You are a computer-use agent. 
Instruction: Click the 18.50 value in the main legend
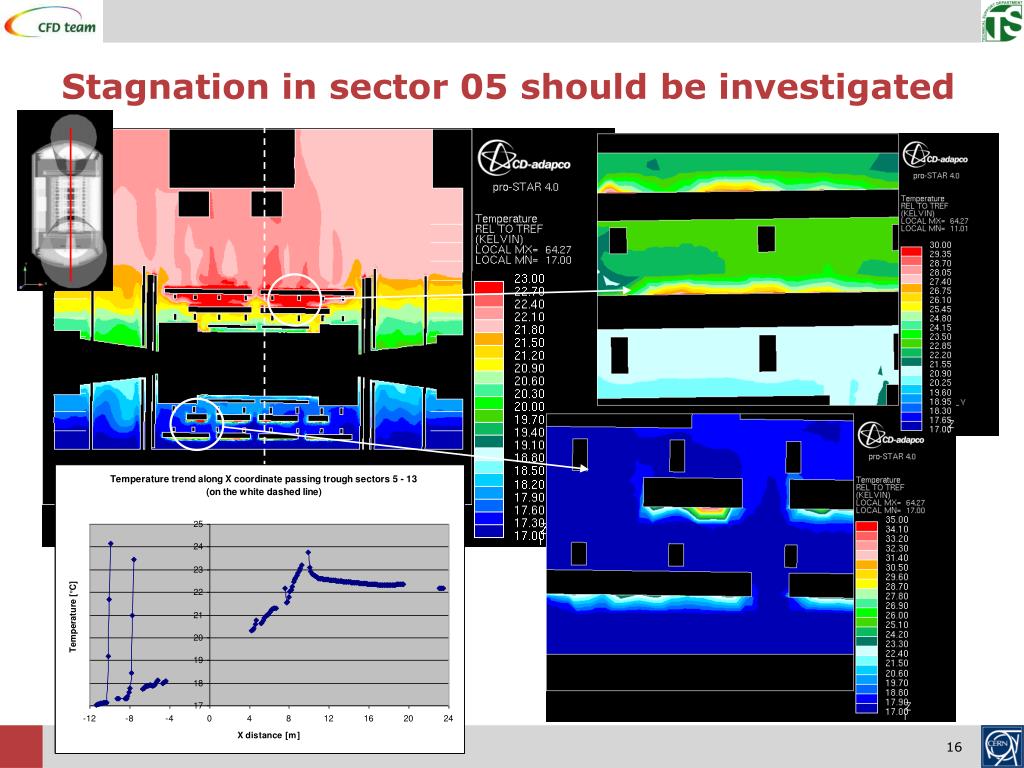click(x=529, y=471)
